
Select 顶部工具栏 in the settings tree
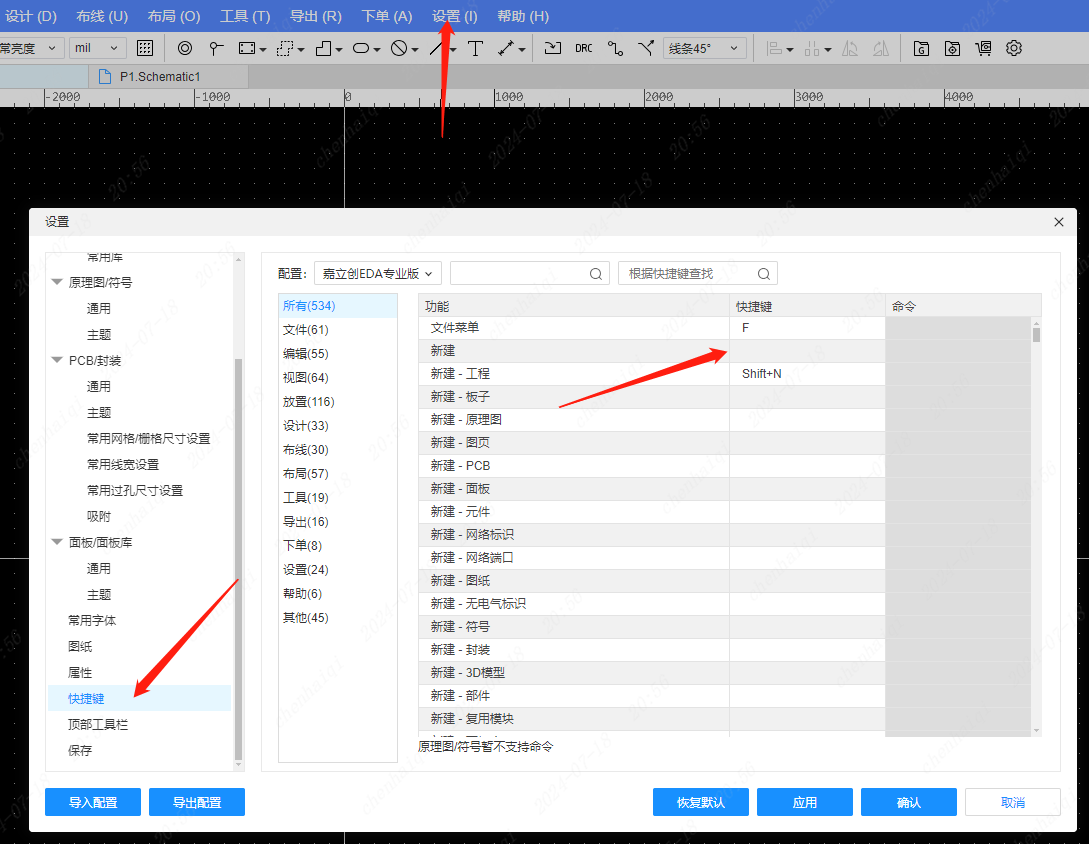click(98, 724)
